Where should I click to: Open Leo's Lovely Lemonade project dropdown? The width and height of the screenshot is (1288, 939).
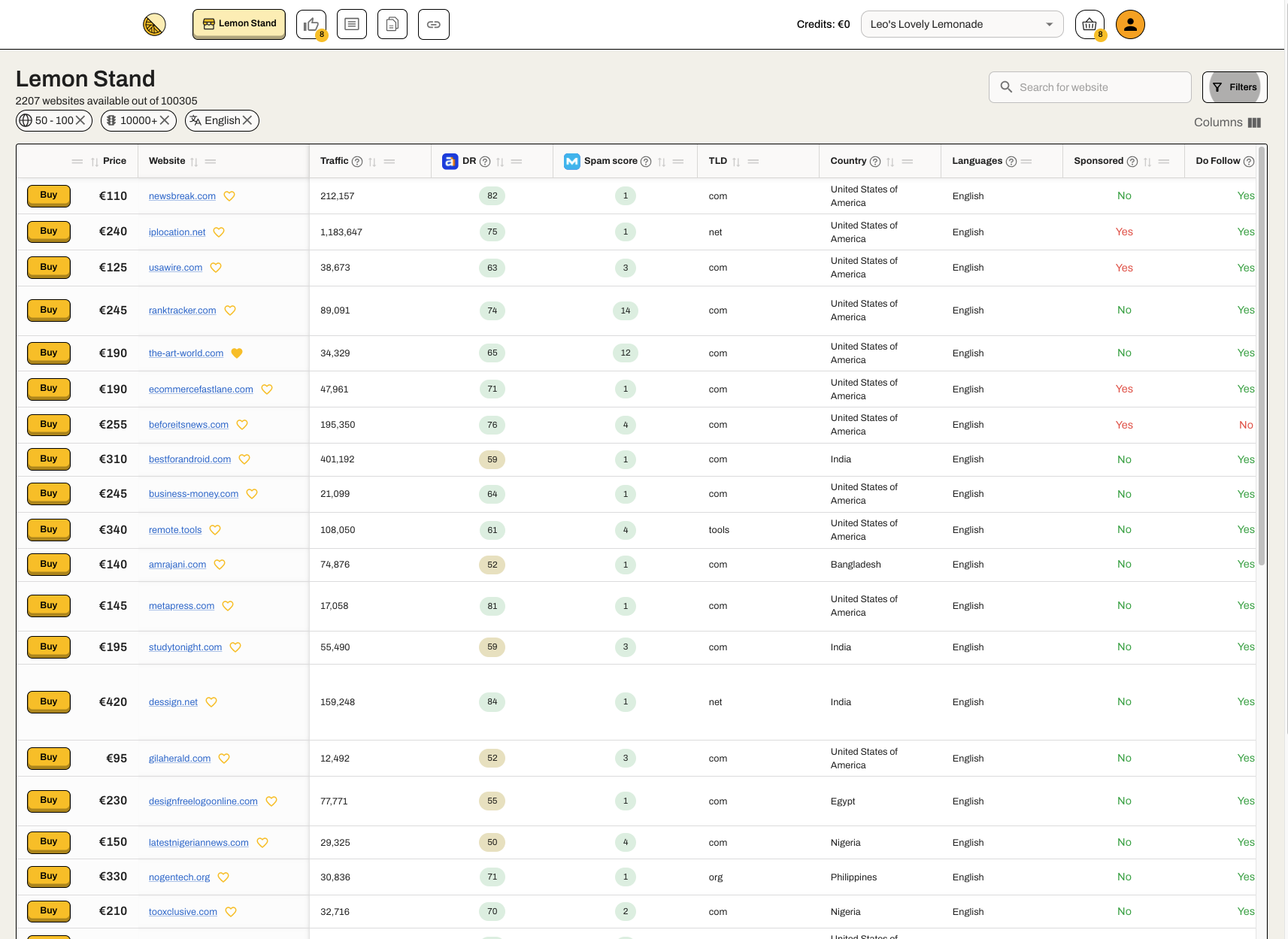(962, 24)
